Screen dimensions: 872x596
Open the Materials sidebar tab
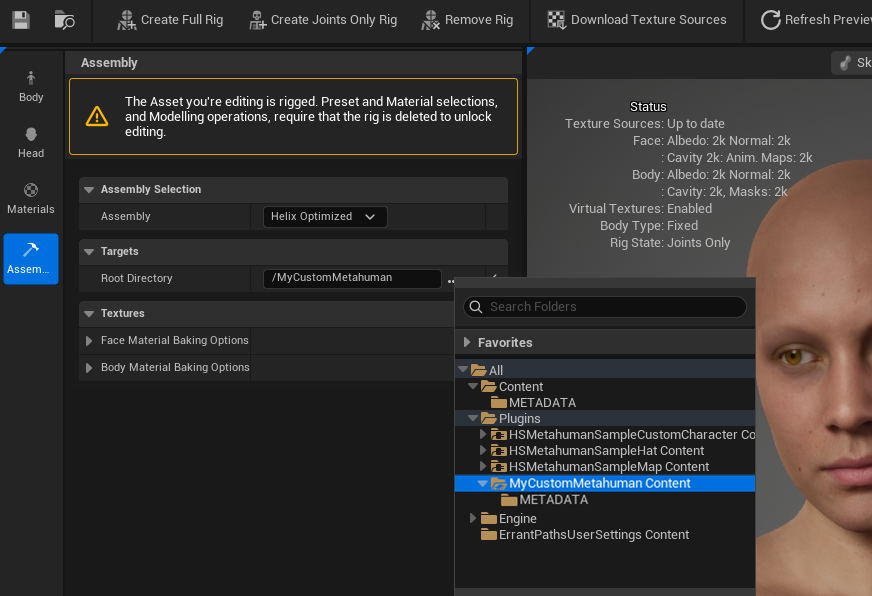[x=31, y=198]
